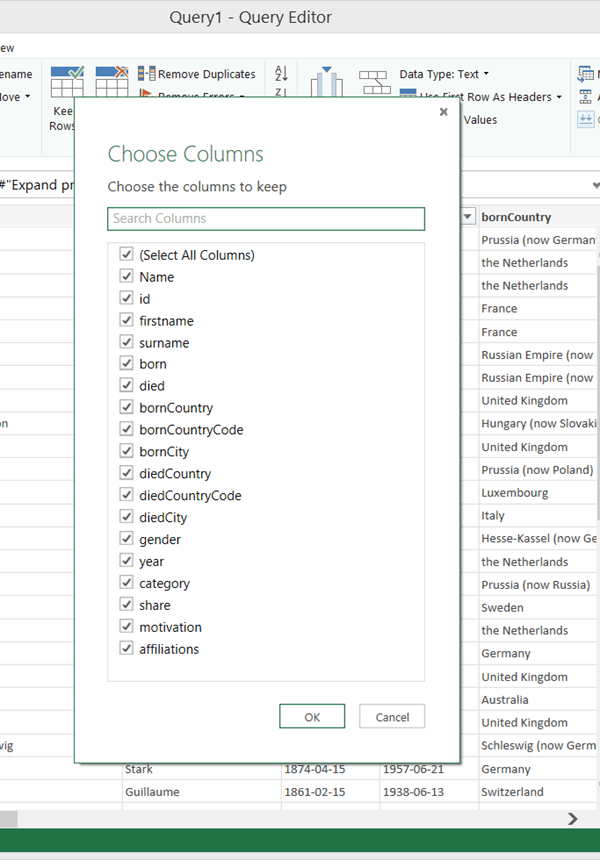Click the Keep Rows icon in ribbon
600x860 pixels.
(x=66, y=80)
